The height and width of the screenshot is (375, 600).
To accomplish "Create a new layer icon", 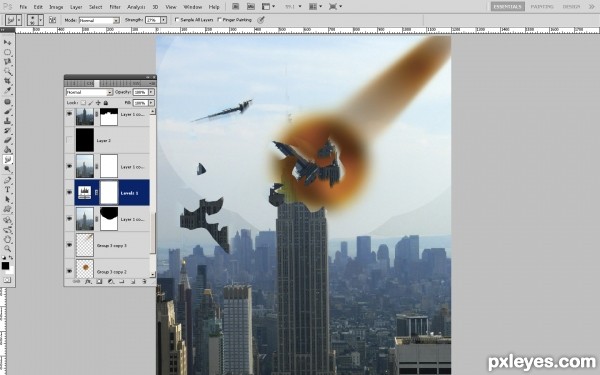I will click(133, 282).
